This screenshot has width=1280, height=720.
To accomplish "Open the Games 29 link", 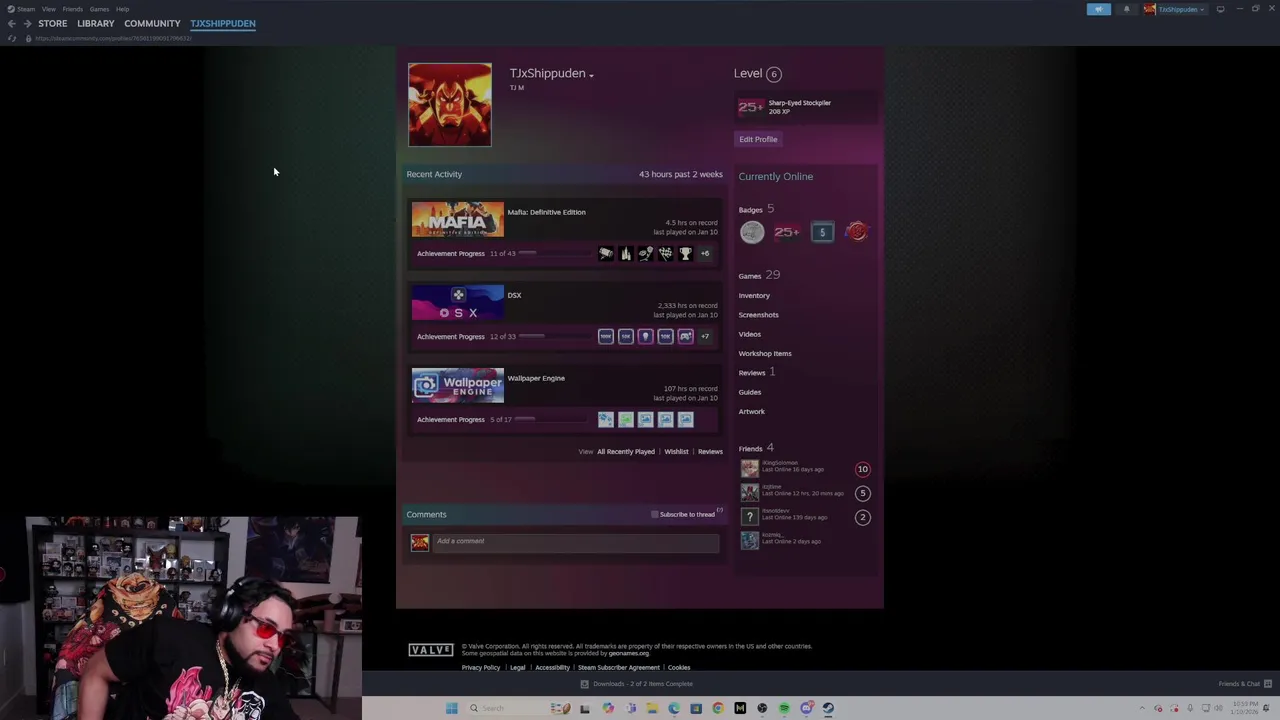I will point(759,275).
